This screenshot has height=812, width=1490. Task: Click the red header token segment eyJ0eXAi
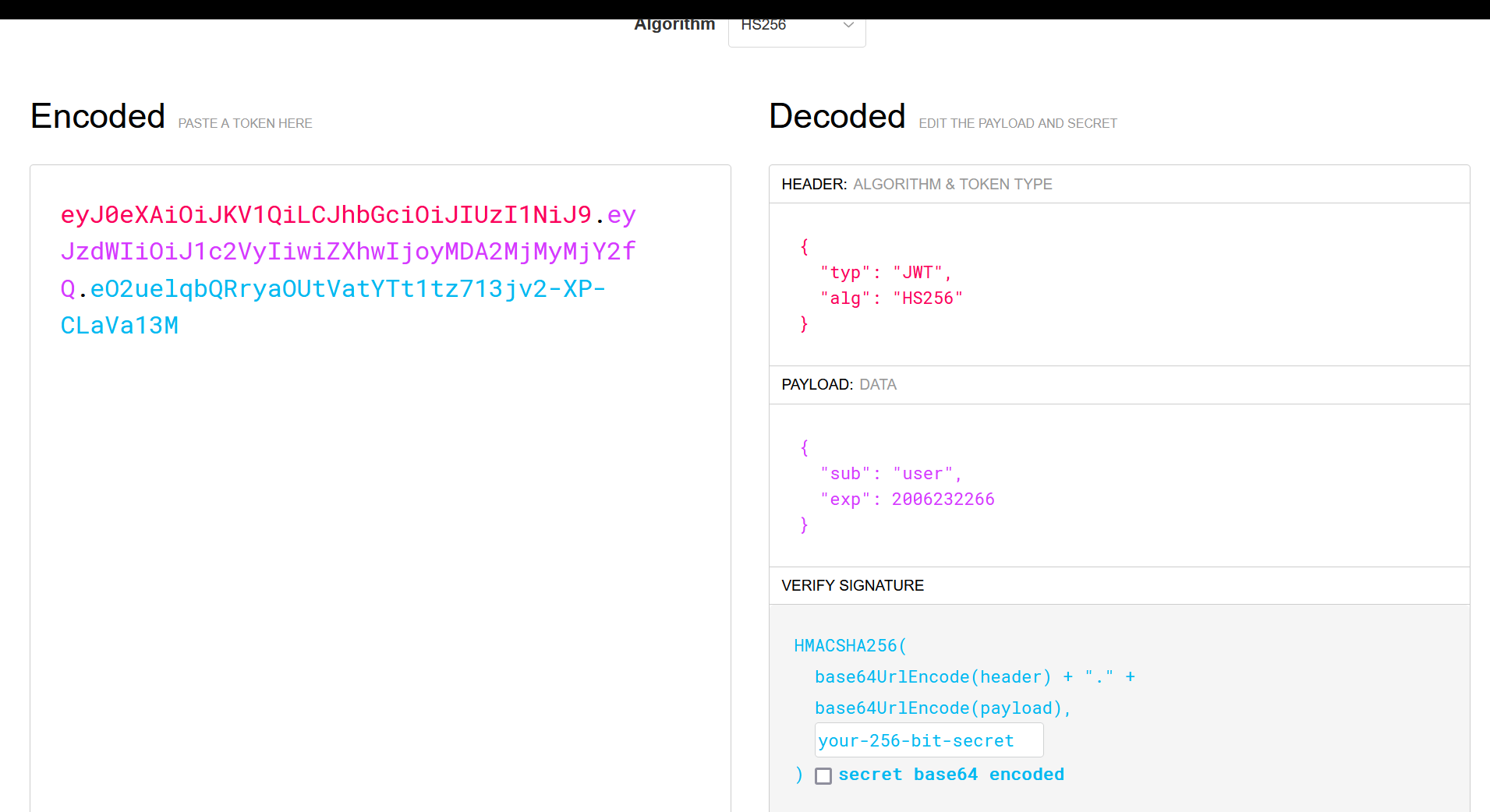(x=326, y=215)
